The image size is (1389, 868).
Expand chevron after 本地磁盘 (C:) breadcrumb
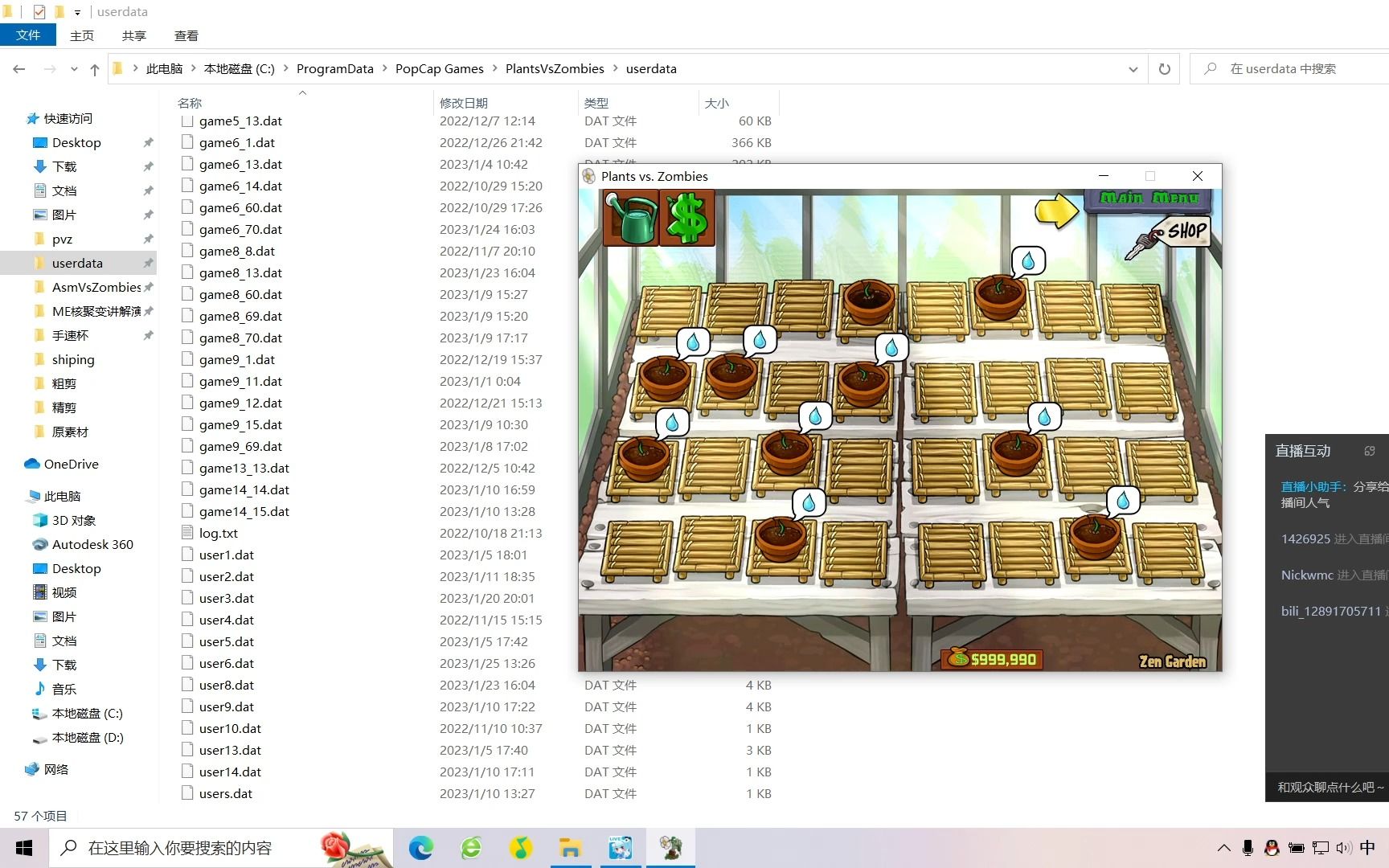coord(285,68)
